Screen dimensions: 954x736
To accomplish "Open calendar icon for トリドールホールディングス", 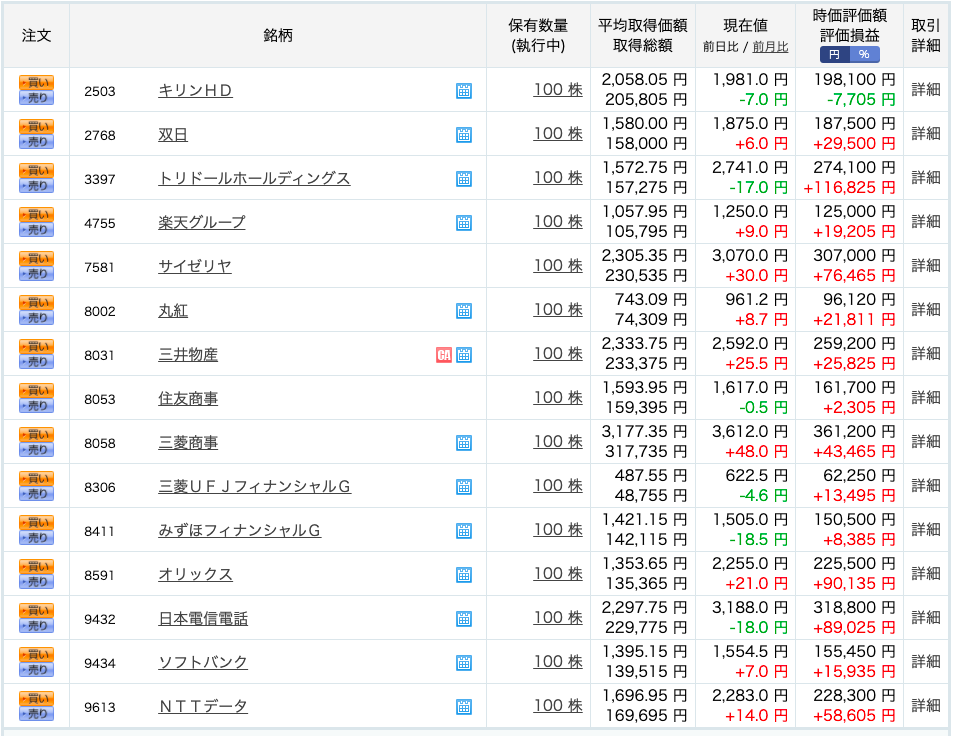I will [x=464, y=179].
